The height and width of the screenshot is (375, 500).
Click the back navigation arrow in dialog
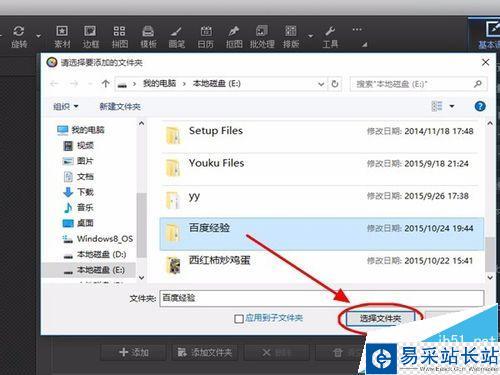[x=54, y=84]
